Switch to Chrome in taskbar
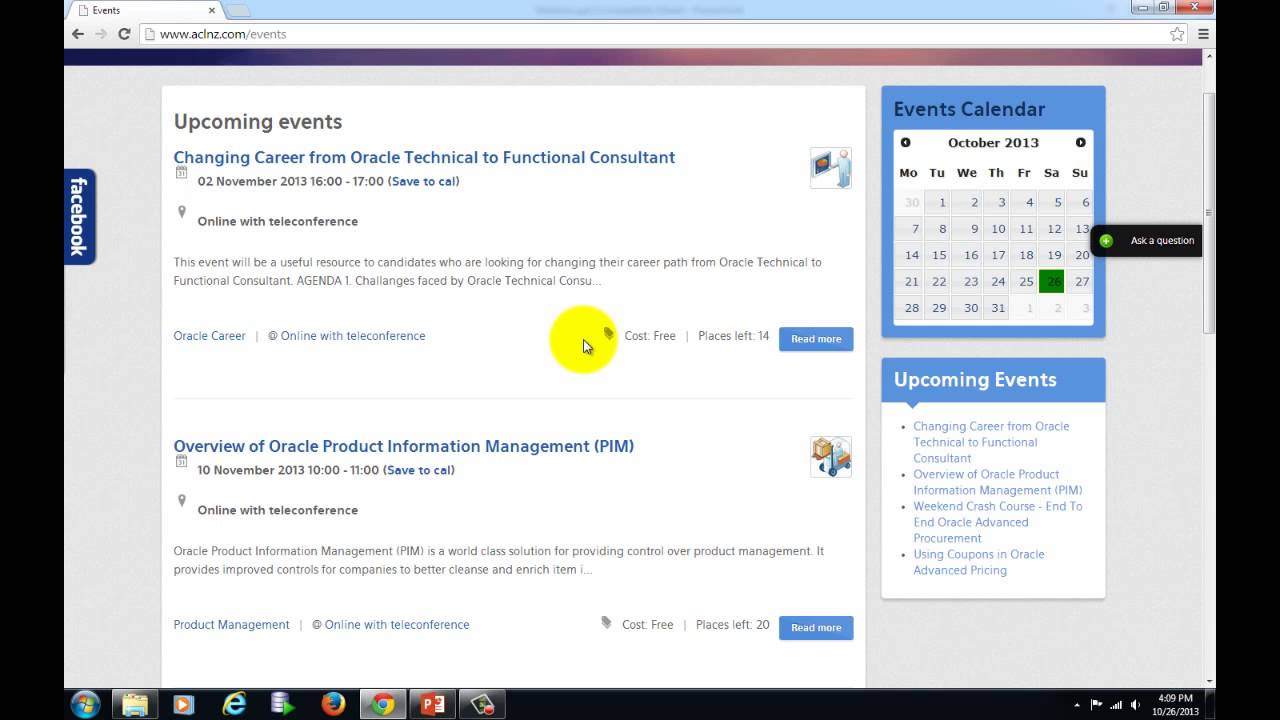This screenshot has height=720, width=1280. point(382,705)
